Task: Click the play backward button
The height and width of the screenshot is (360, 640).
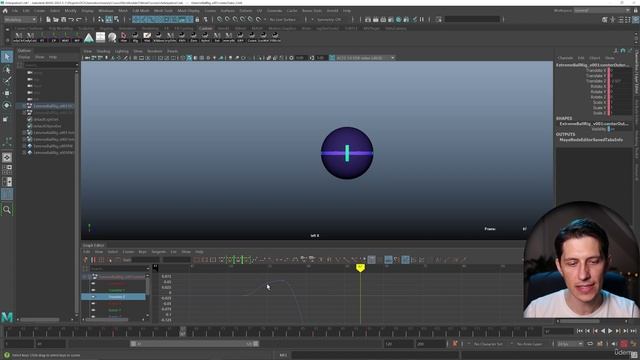Action: click(x=603, y=331)
